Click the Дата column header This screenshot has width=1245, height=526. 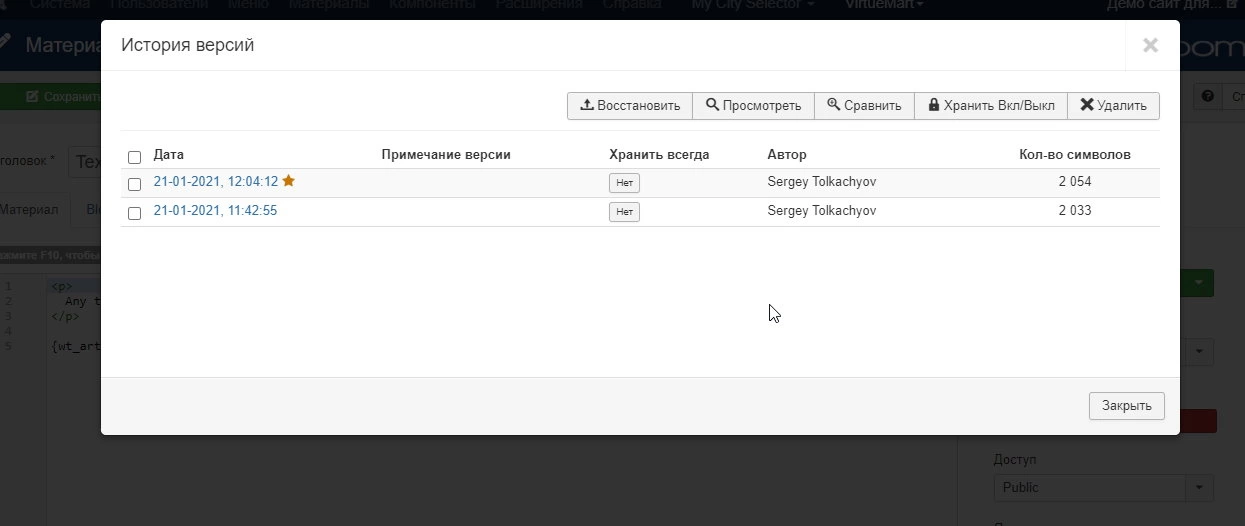pyautogui.click(x=169, y=155)
